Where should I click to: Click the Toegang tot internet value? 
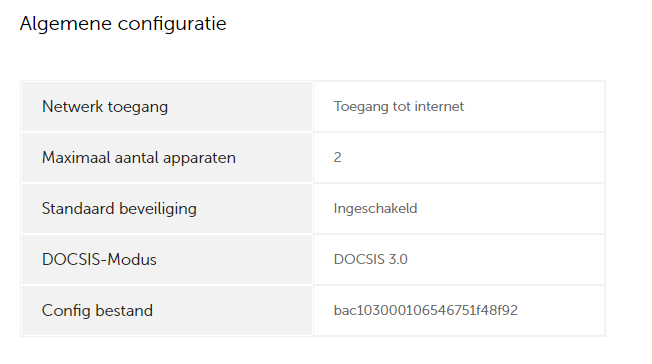tap(398, 106)
